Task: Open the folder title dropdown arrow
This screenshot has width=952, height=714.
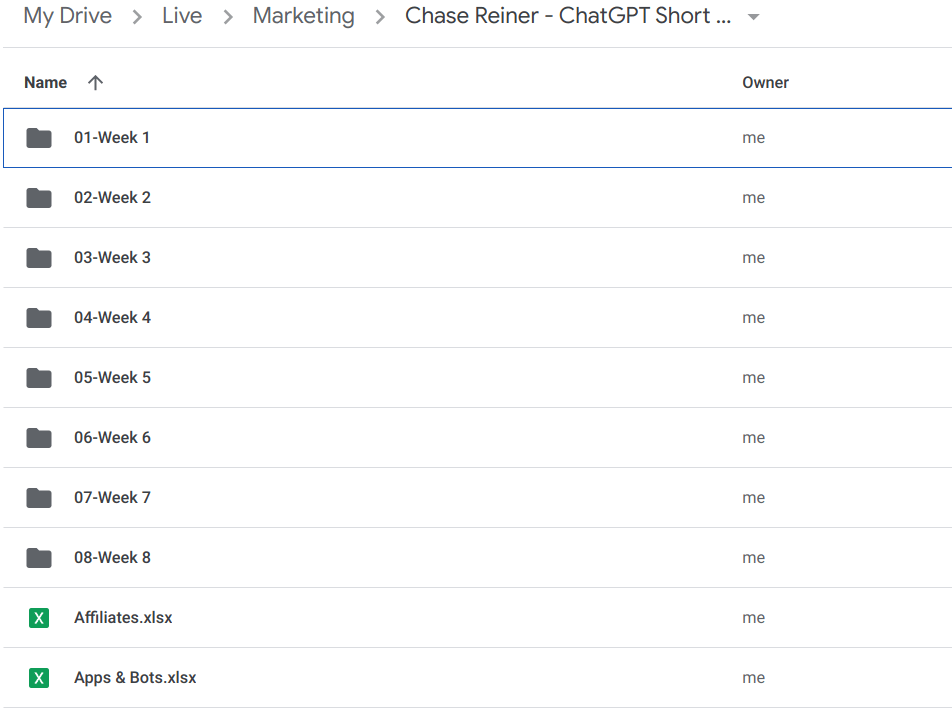Action: 752,17
